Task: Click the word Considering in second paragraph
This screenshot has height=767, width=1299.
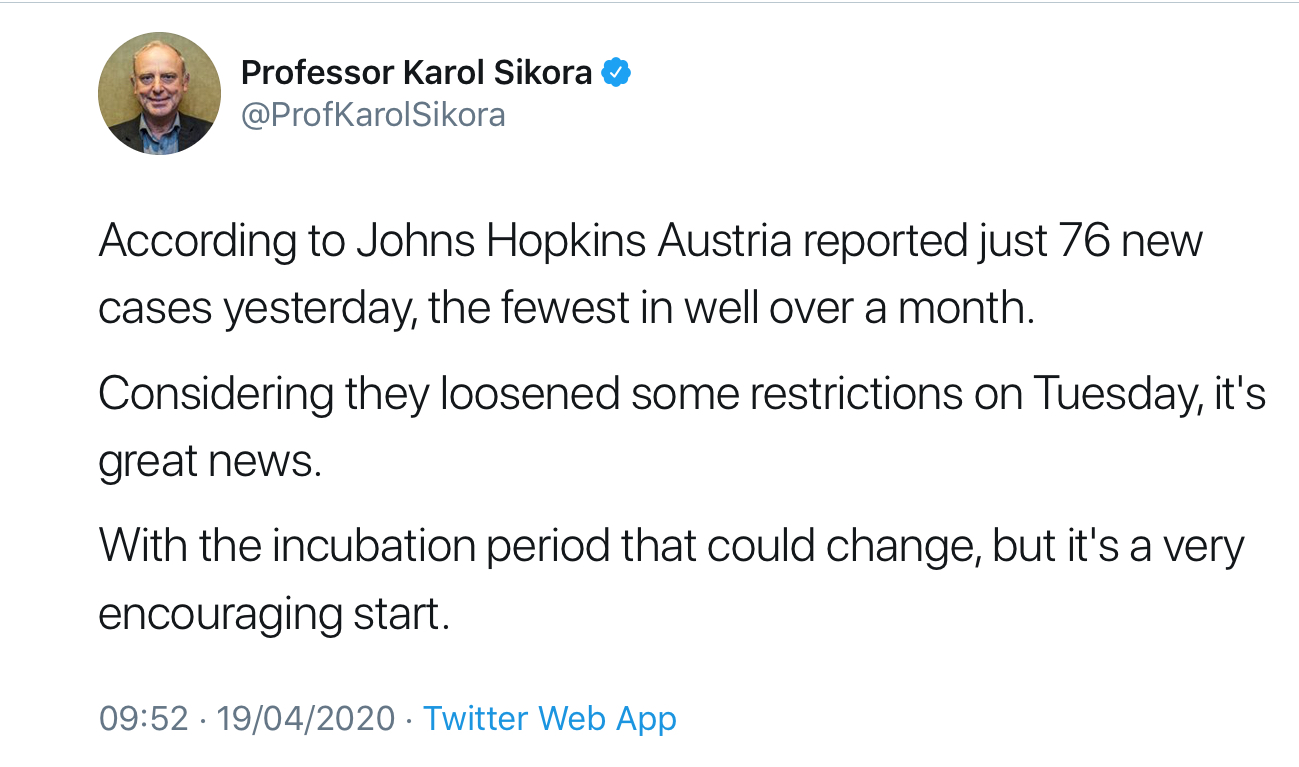Action: pyautogui.click(x=216, y=394)
